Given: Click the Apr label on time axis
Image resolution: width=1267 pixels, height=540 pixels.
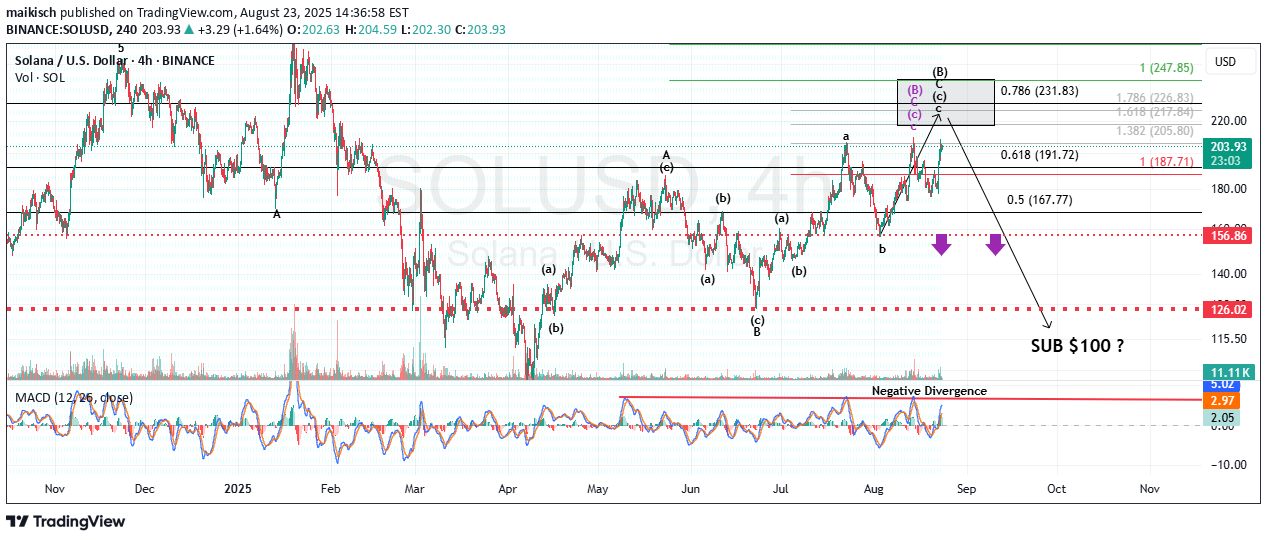Looking at the screenshot, I should 507,490.
